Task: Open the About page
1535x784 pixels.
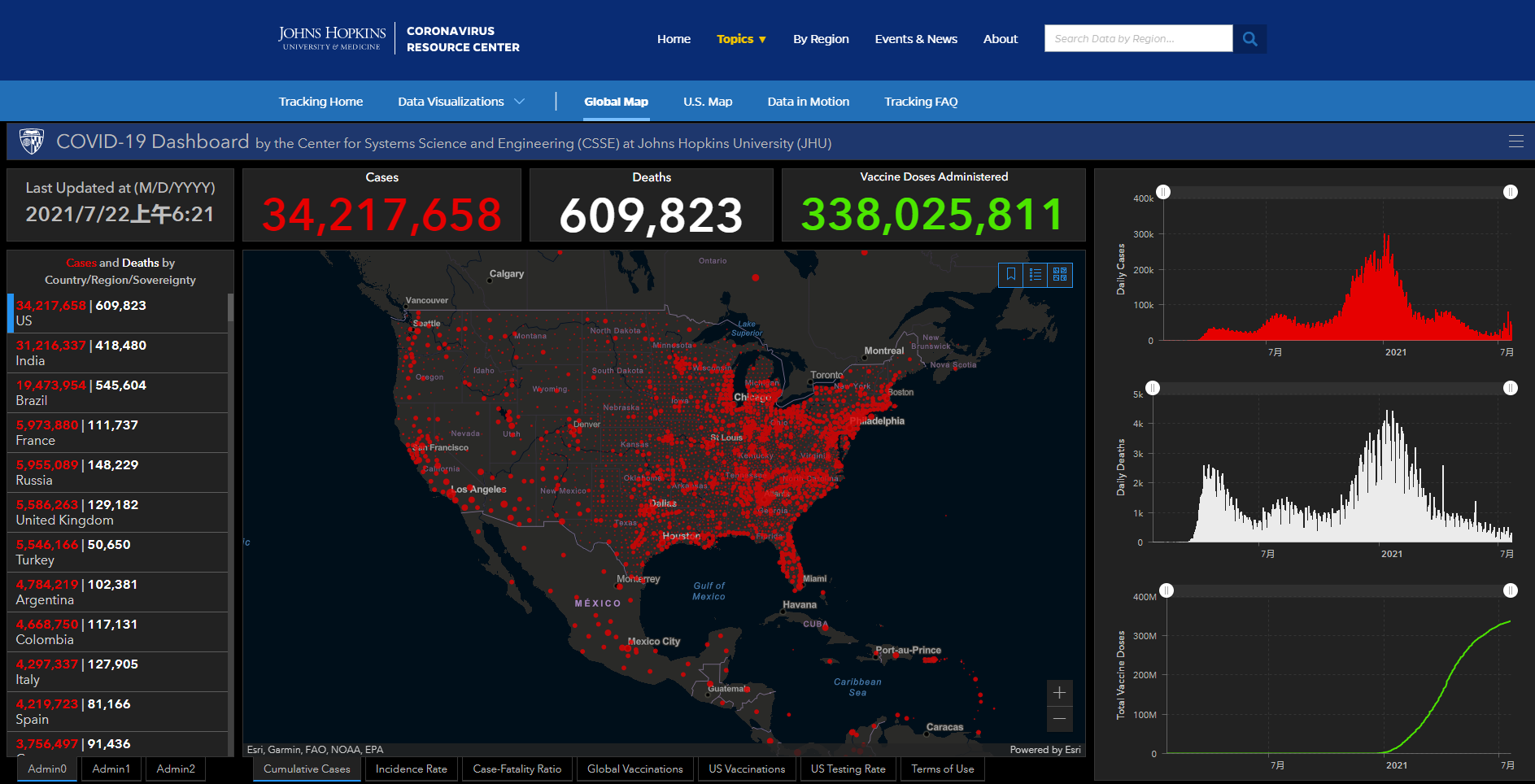Action: [x=1001, y=39]
